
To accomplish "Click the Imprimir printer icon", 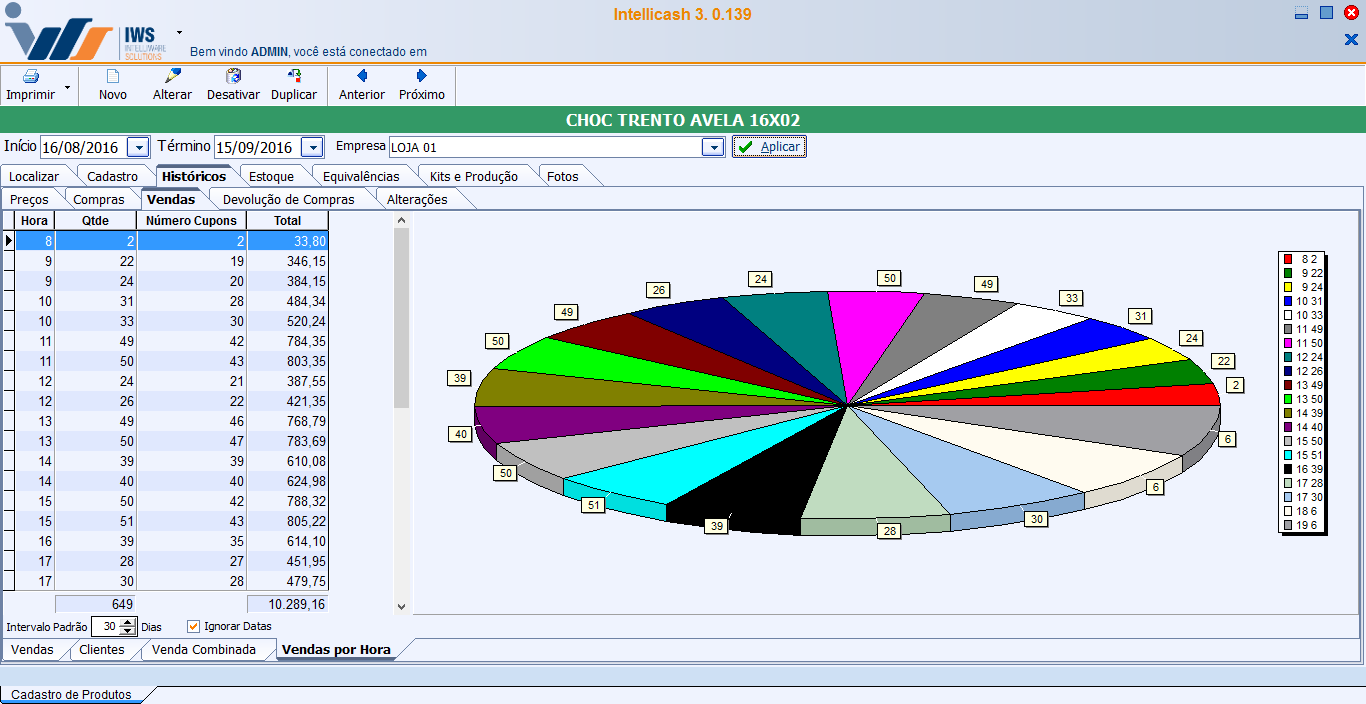I will point(30,76).
